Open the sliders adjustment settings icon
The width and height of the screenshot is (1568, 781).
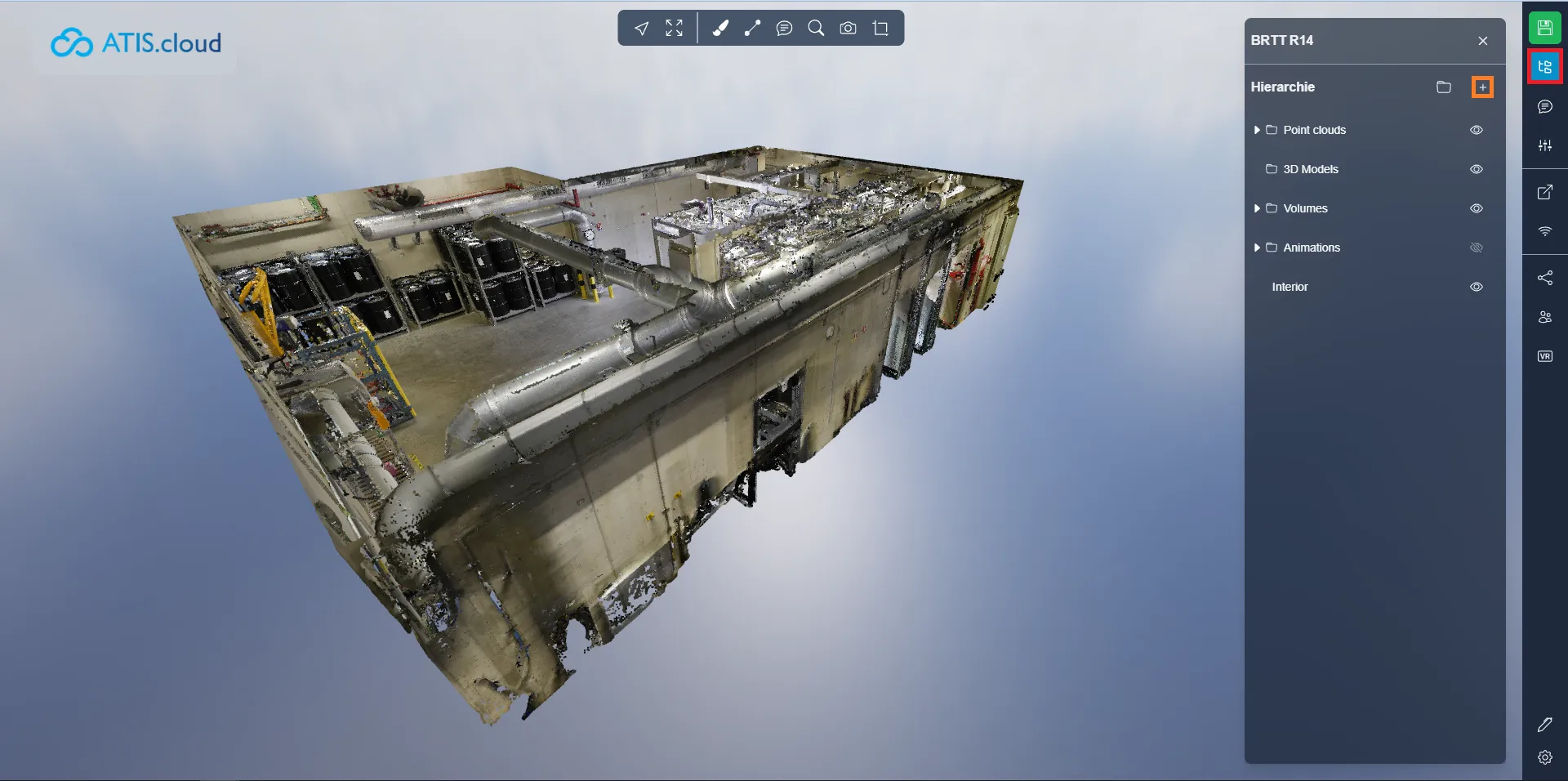click(x=1545, y=145)
